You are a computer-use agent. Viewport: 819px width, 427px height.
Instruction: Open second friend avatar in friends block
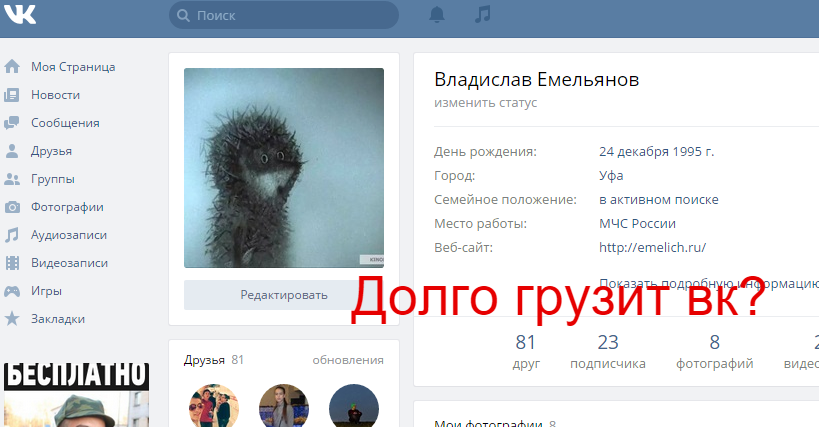(x=284, y=406)
